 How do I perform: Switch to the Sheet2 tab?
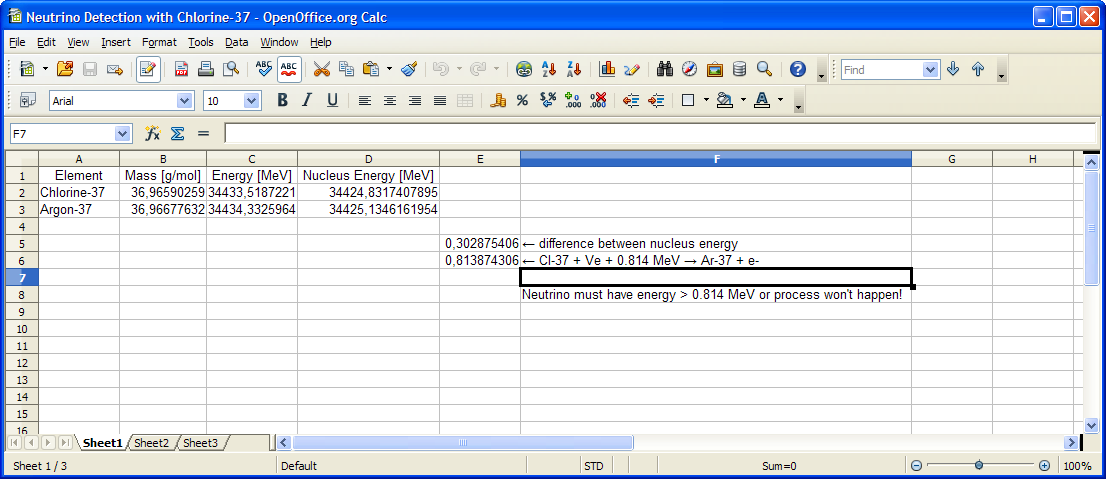[x=152, y=443]
